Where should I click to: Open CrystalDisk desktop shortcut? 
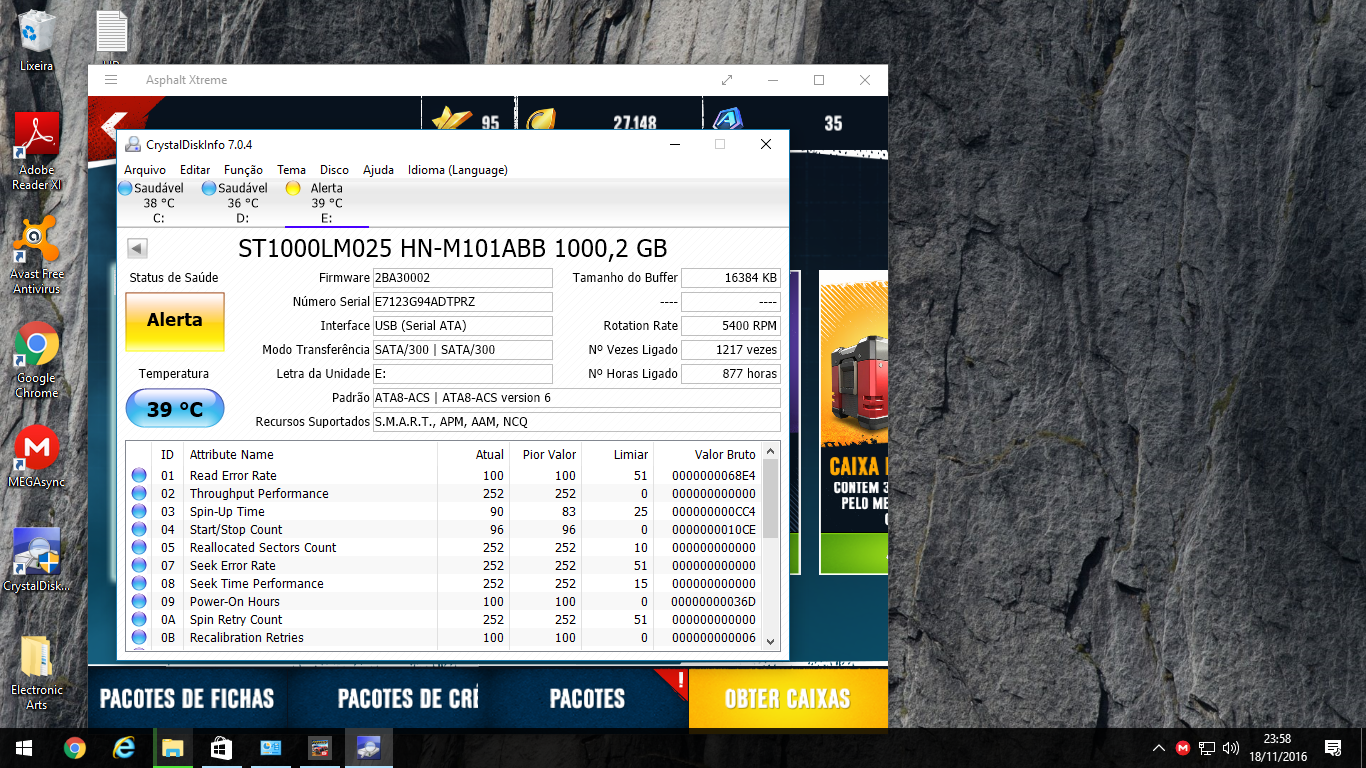[37, 561]
